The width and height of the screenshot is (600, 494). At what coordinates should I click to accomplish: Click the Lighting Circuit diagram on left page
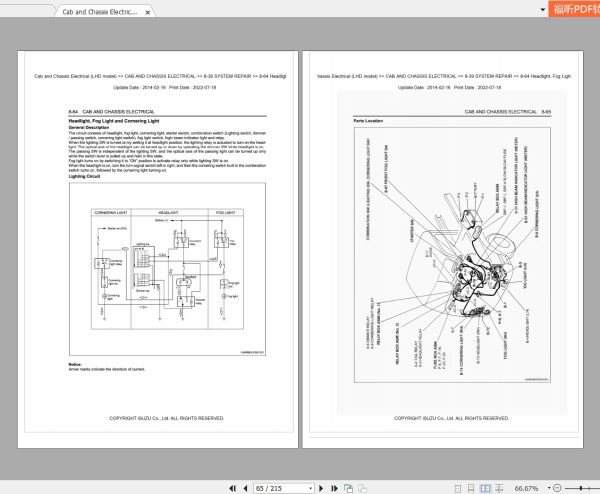(x=167, y=269)
